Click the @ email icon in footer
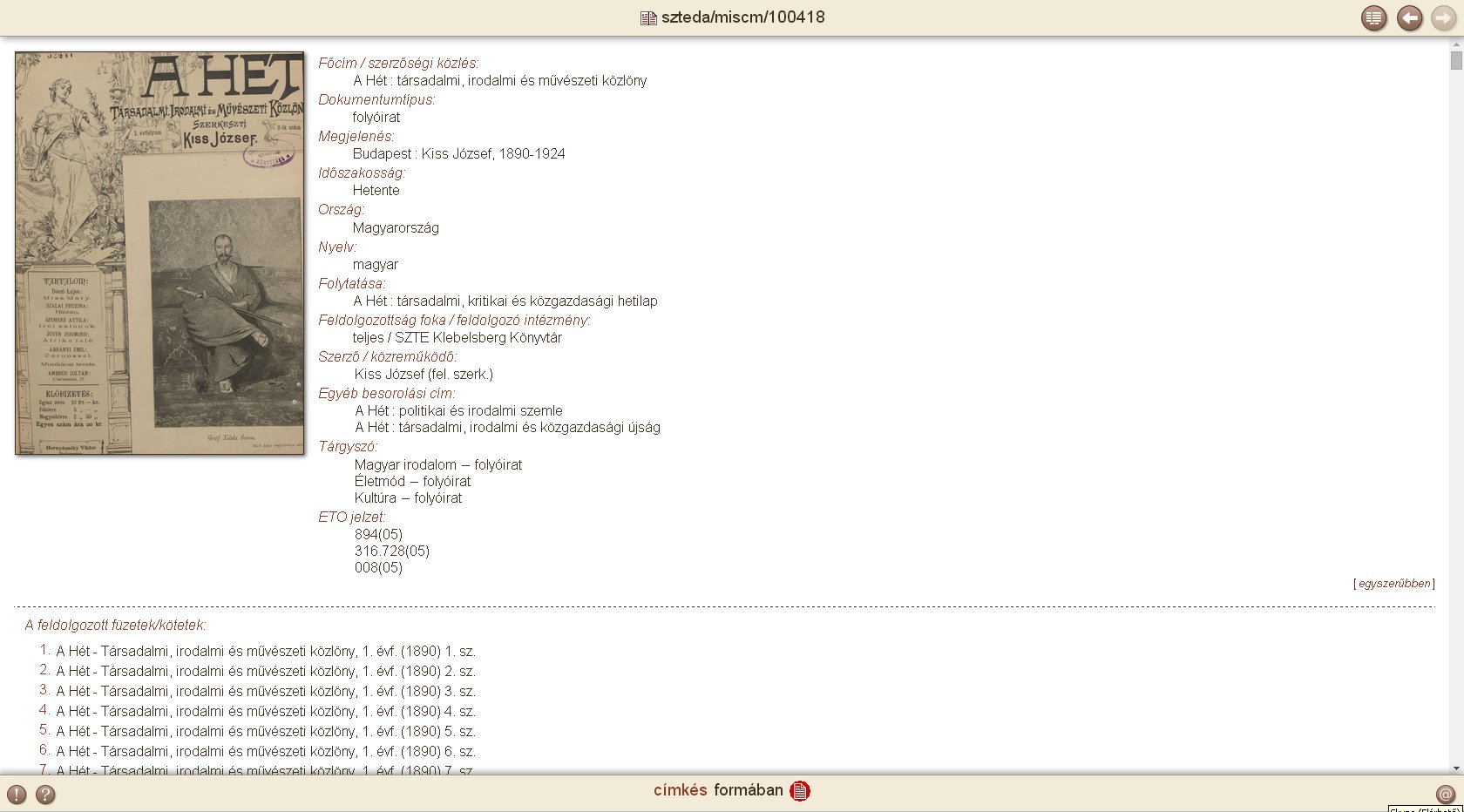1464x812 pixels. pos(1446,794)
